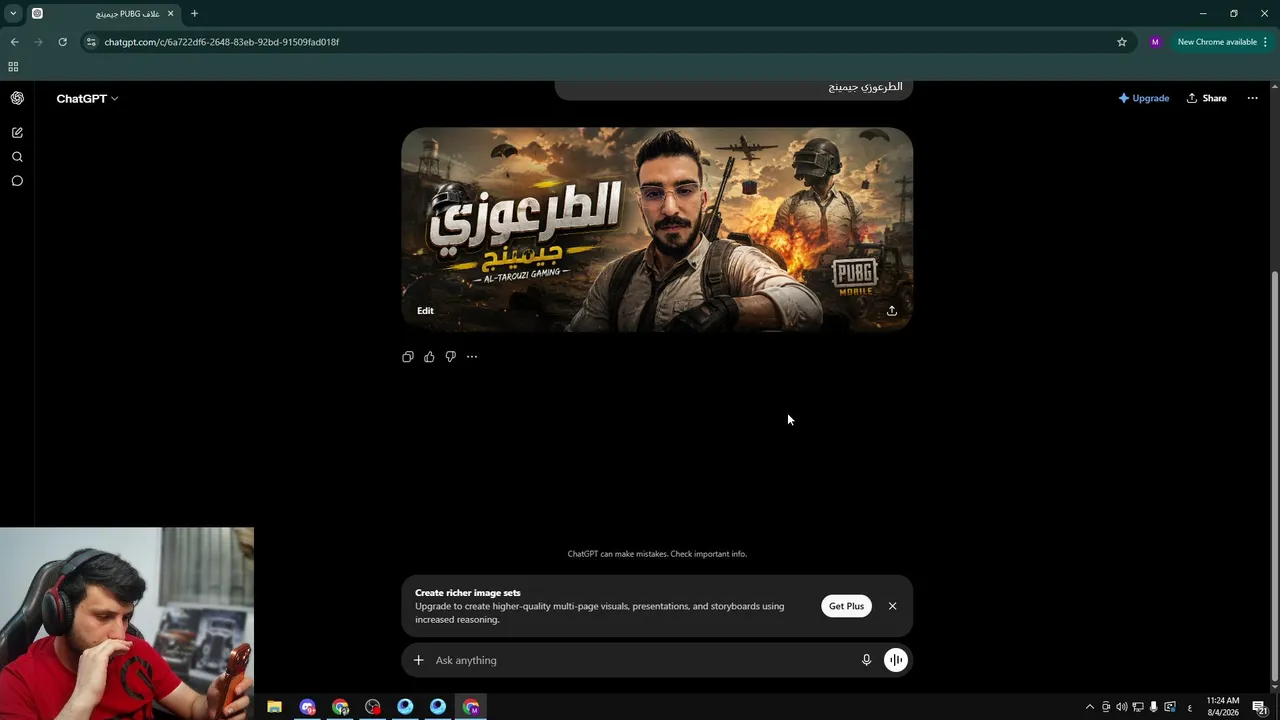The height and width of the screenshot is (720, 1280).
Task: Open the generated Al-Tarouzi Gaming banner image
Action: click(657, 229)
